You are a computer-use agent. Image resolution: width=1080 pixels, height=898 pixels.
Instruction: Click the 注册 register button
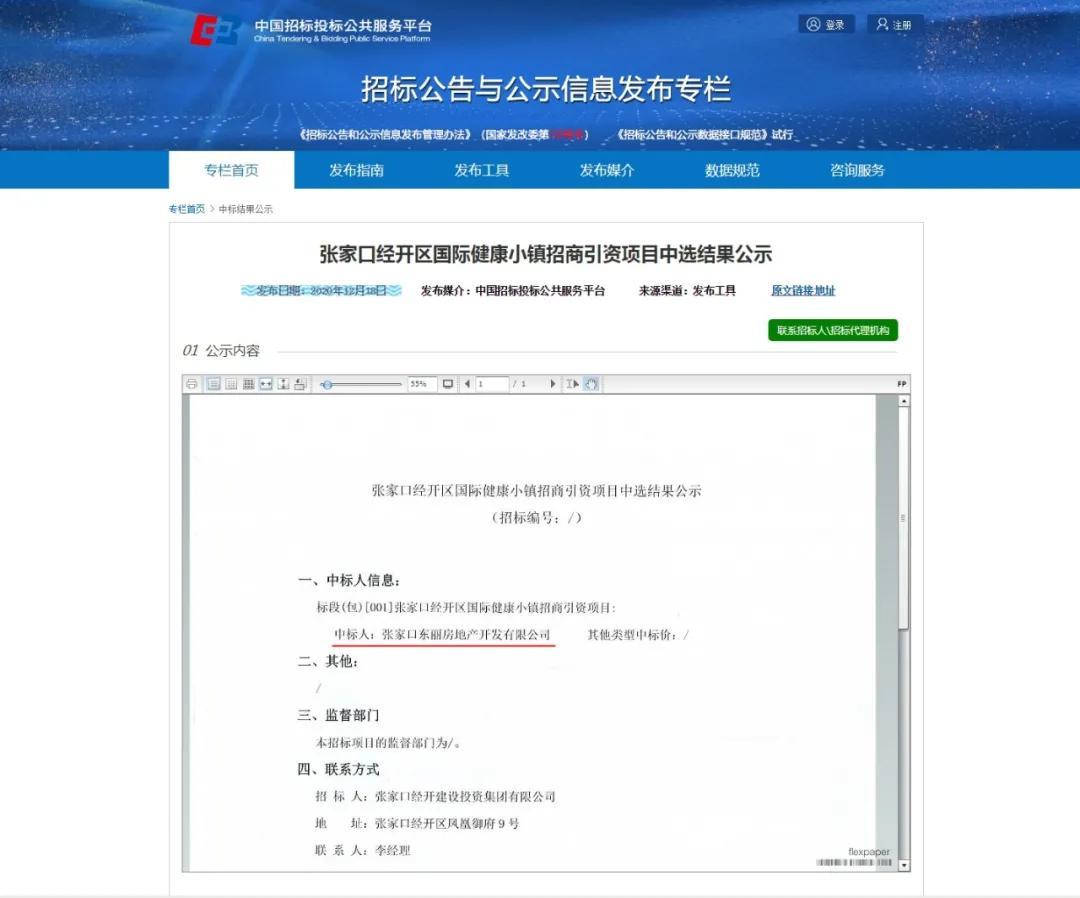894,25
